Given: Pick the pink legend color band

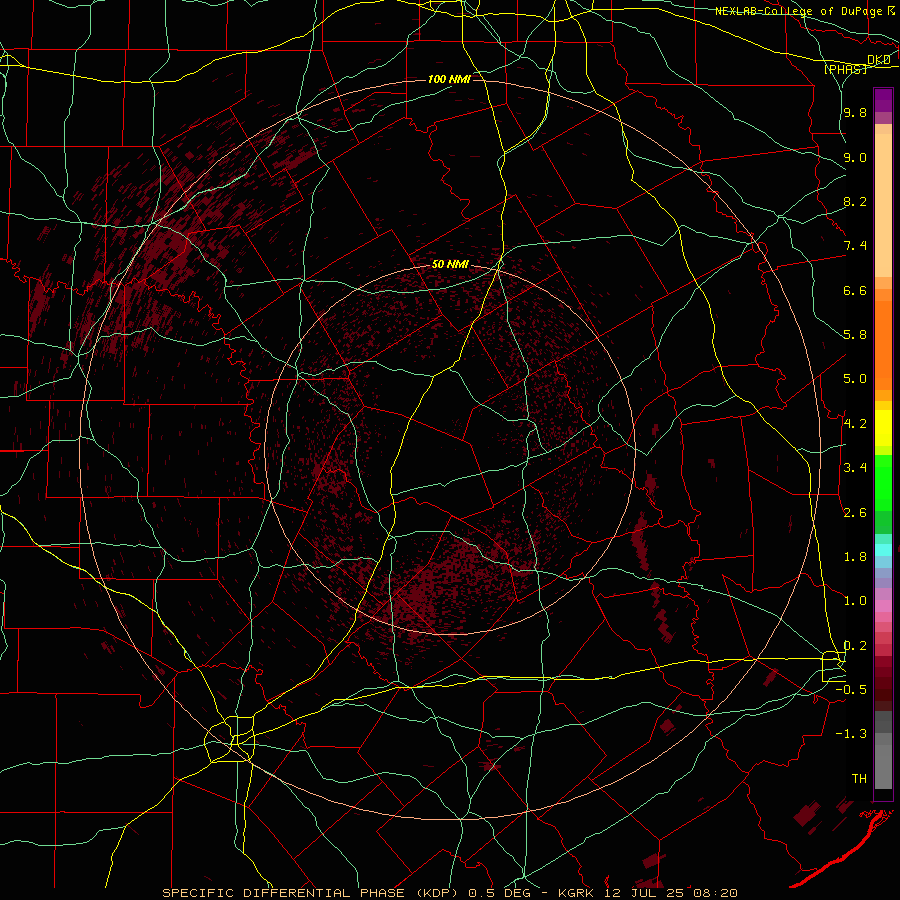Looking at the screenshot, I should 883,606.
